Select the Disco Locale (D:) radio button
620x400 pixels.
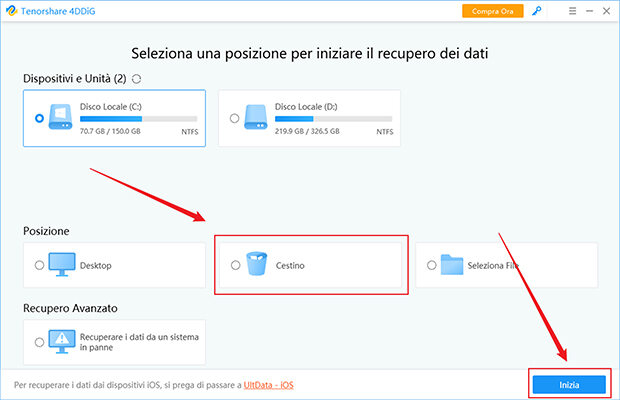coord(234,118)
